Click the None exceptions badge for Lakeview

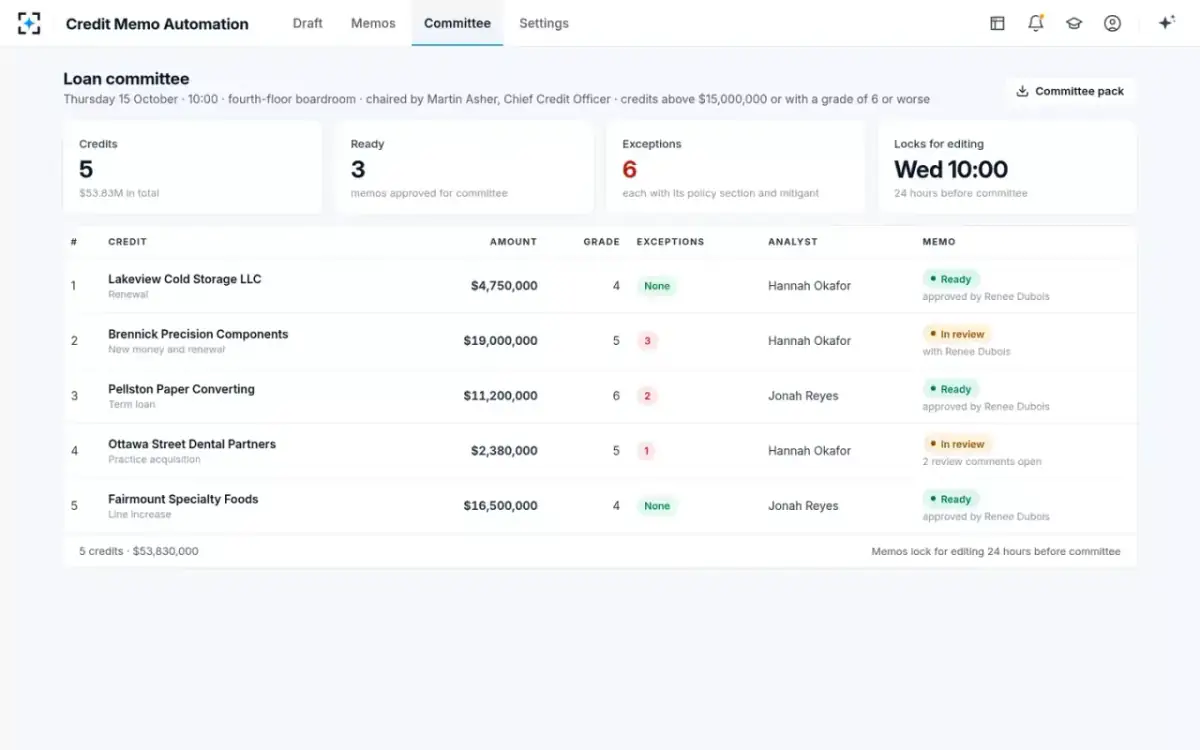pos(657,286)
